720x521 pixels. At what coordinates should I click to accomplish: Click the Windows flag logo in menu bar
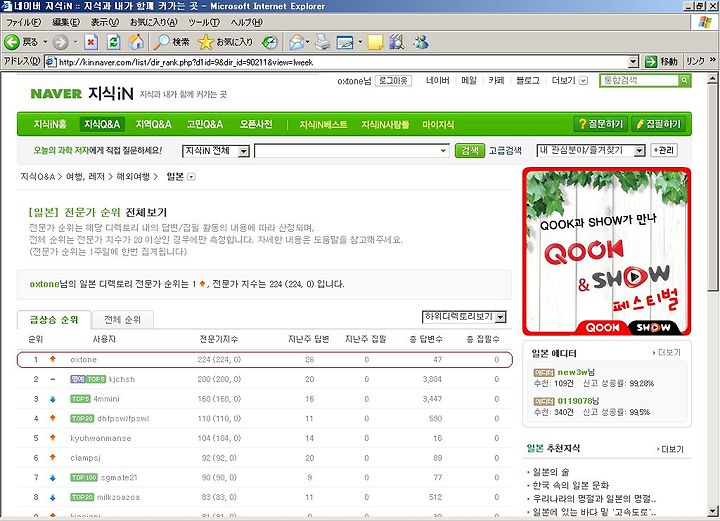(x=705, y=22)
